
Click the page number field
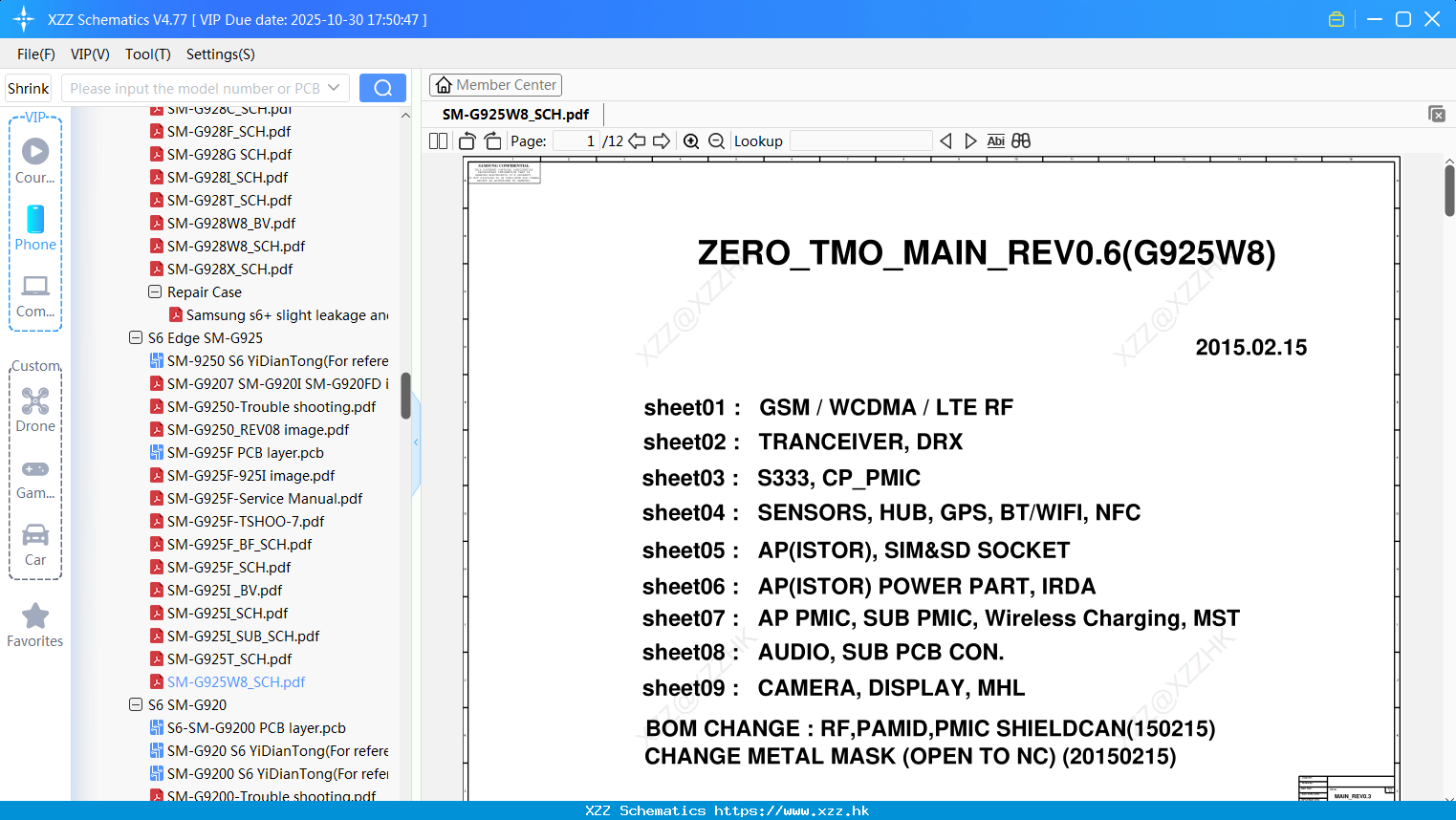coord(576,141)
